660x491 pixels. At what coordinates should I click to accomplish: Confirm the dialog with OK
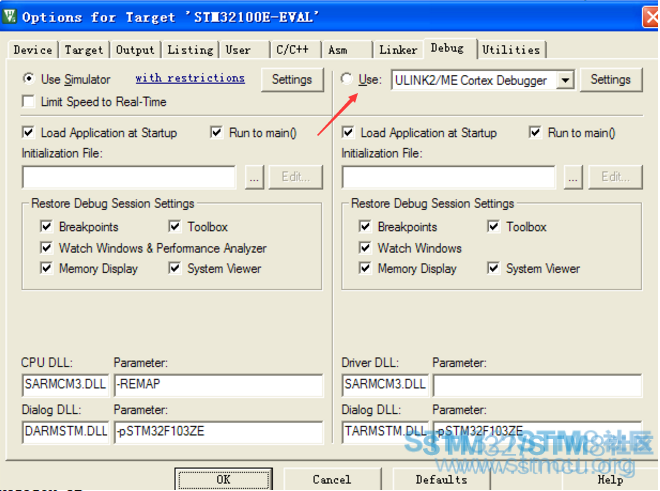pos(224,479)
